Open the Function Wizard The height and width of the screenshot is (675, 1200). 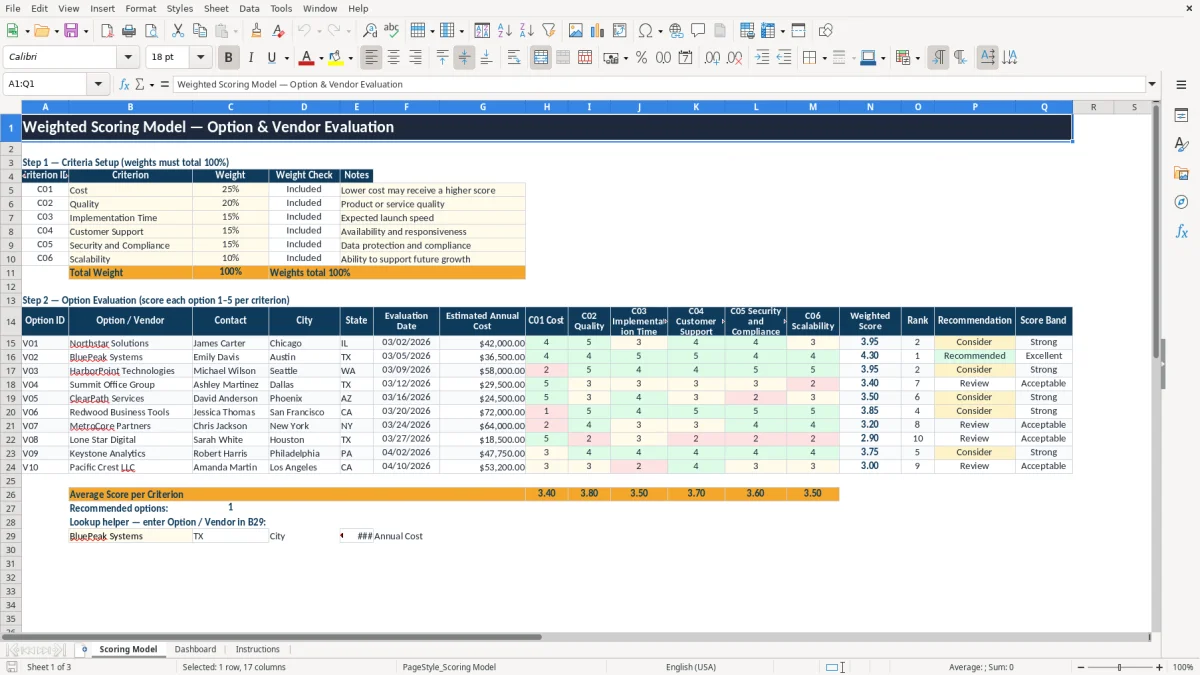coord(125,85)
